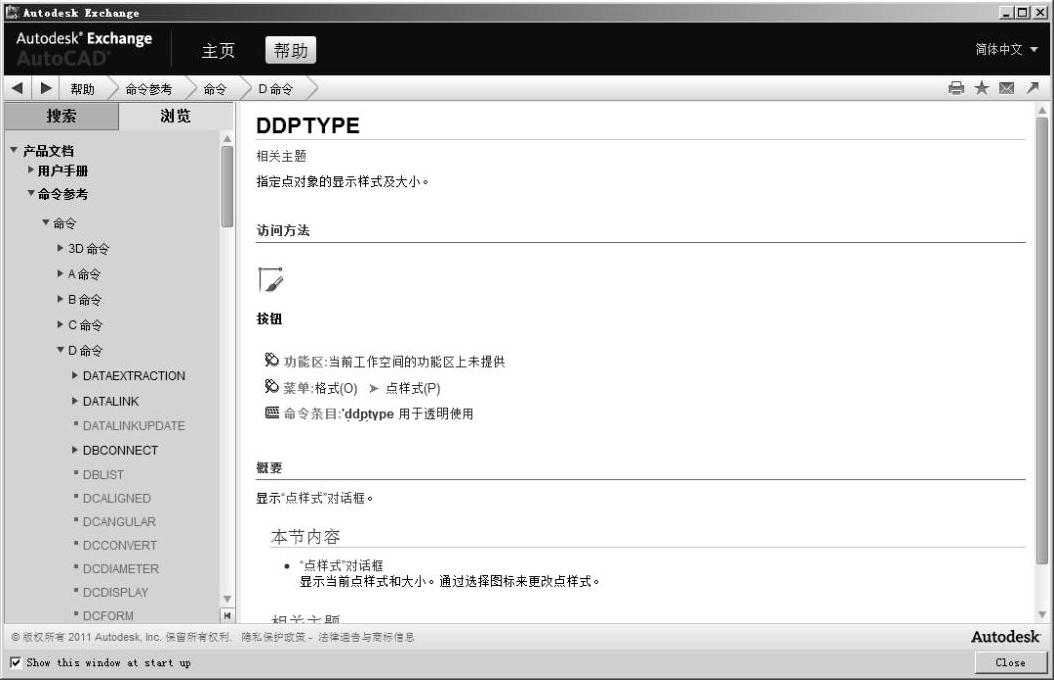Expand the 用户手册 tree node
The image size is (1054, 680).
(x=30, y=170)
